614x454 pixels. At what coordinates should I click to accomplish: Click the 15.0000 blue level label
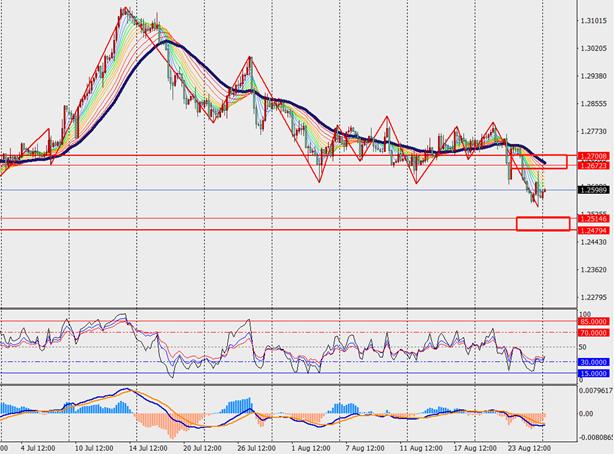coord(594,373)
